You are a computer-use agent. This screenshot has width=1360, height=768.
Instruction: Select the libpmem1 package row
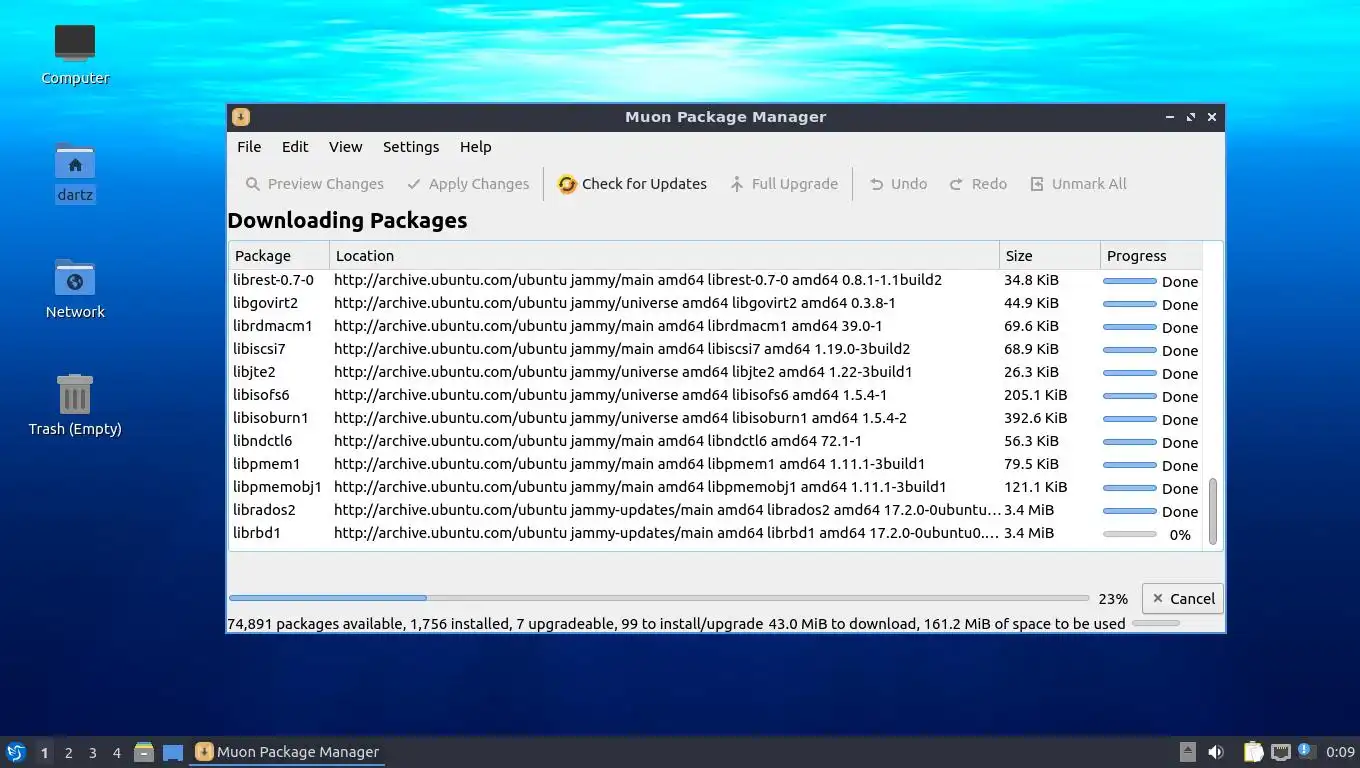(715, 464)
